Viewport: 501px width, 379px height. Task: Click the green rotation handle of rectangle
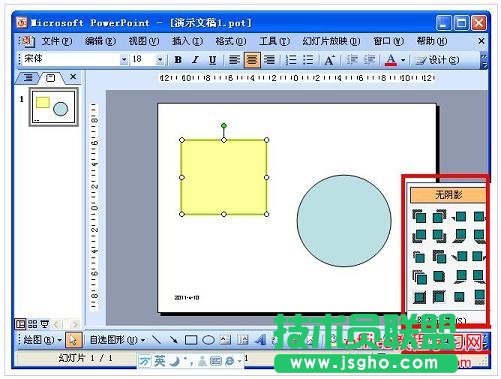tap(224, 126)
